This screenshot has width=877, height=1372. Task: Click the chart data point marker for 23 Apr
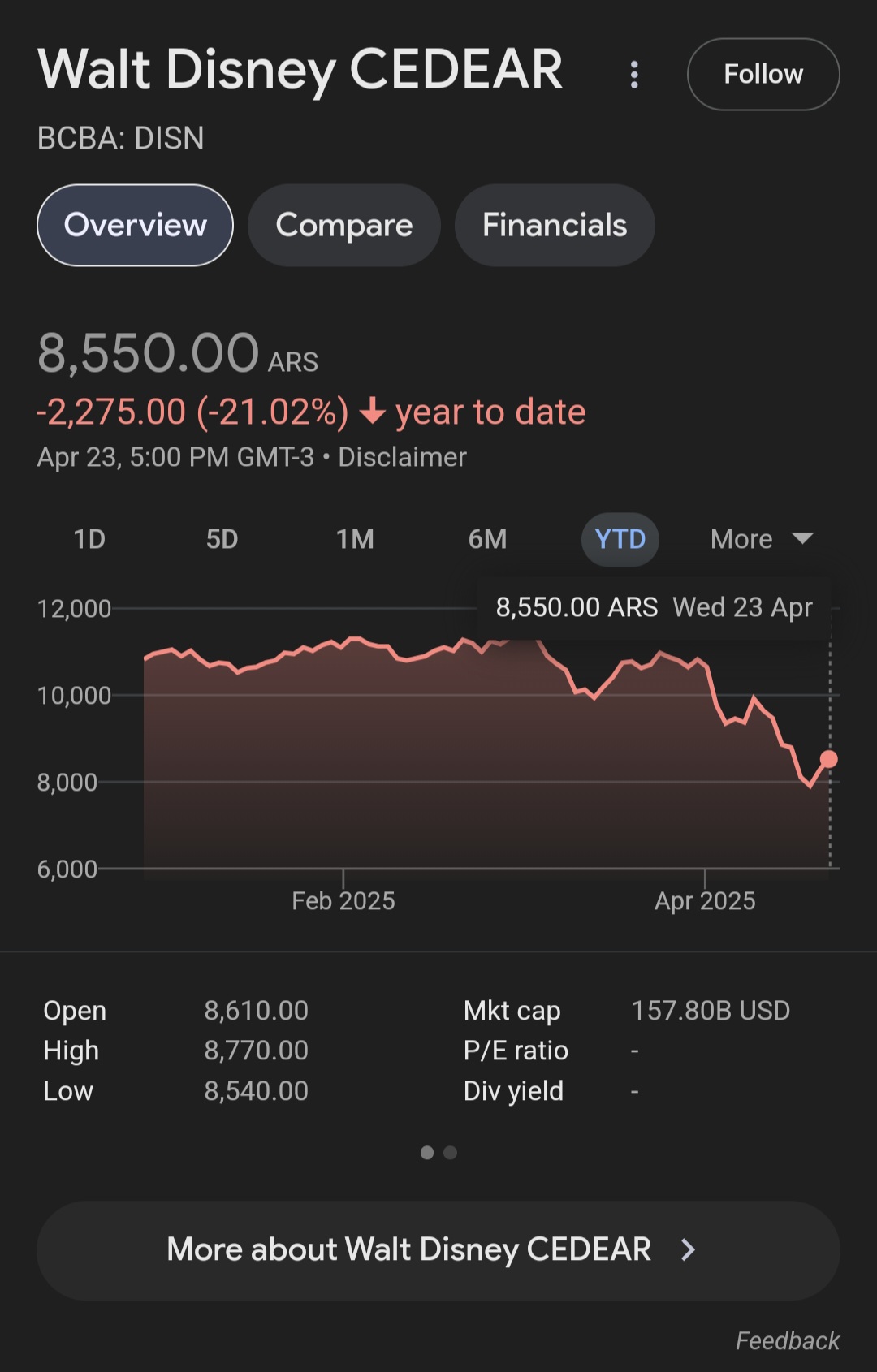(x=829, y=759)
